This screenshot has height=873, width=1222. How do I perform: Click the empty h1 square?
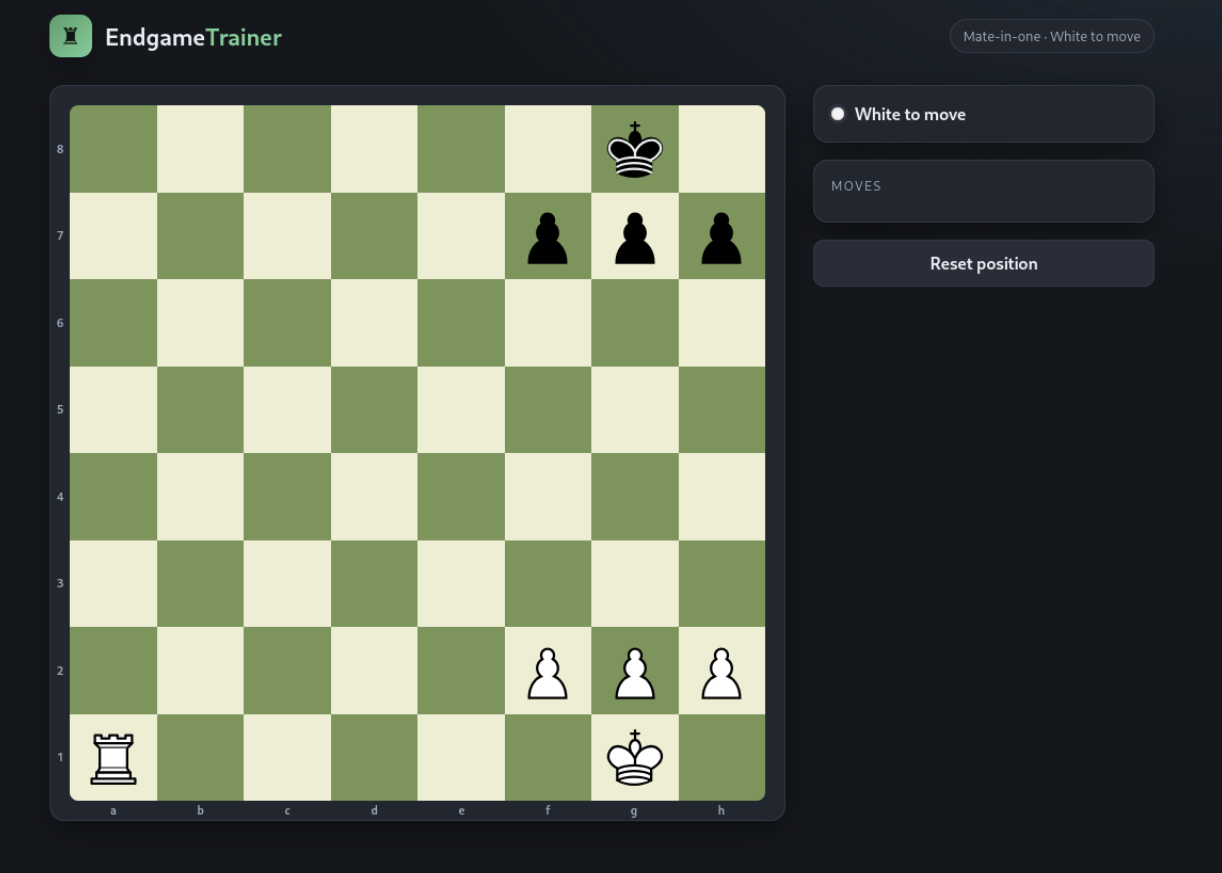[722, 758]
